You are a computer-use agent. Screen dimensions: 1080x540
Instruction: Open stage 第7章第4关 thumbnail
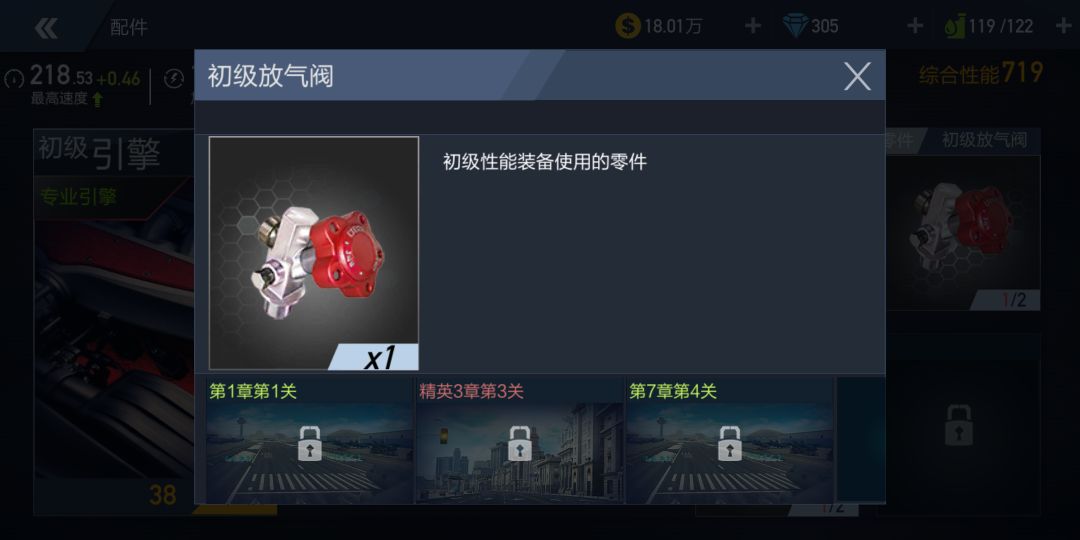[730, 441]
